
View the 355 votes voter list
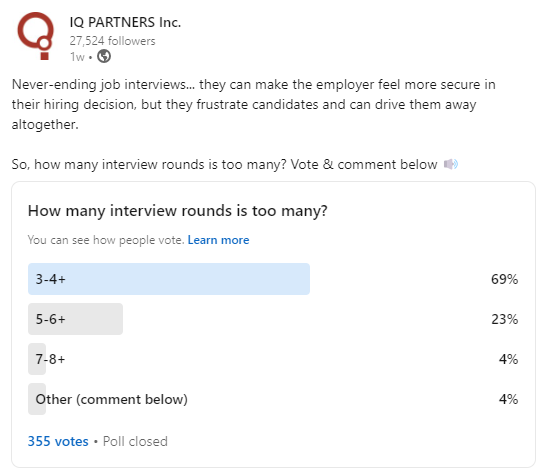58,441
